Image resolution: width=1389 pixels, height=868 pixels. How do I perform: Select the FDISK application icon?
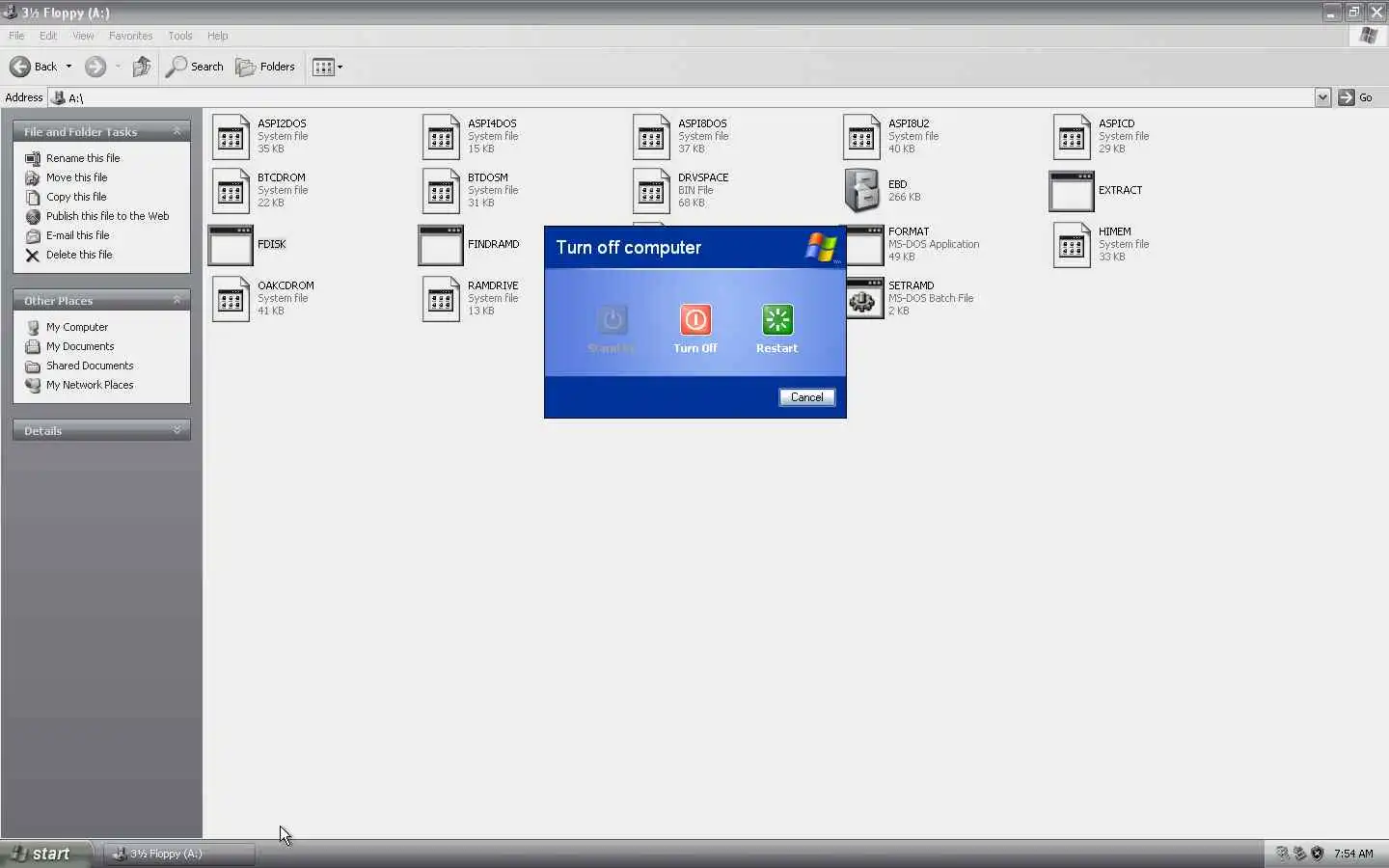click(x=231, y=245)
